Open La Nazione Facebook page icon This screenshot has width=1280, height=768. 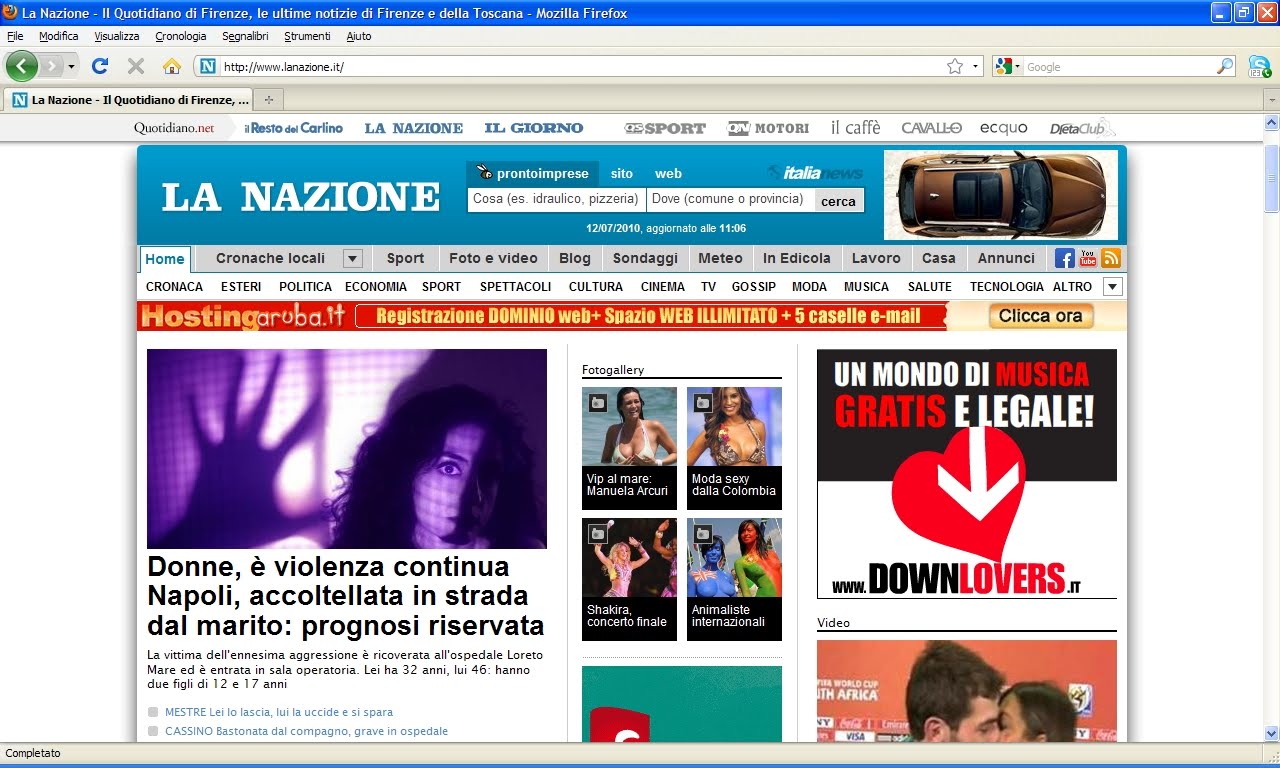pyautogui.click(x=1065, y=258)
